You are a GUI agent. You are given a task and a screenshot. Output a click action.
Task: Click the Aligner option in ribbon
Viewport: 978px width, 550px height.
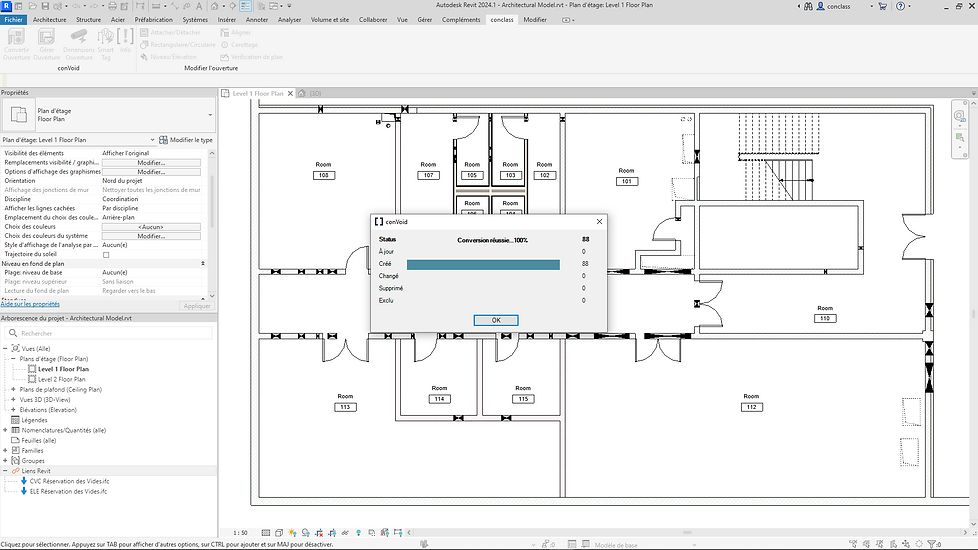(235, 32)
